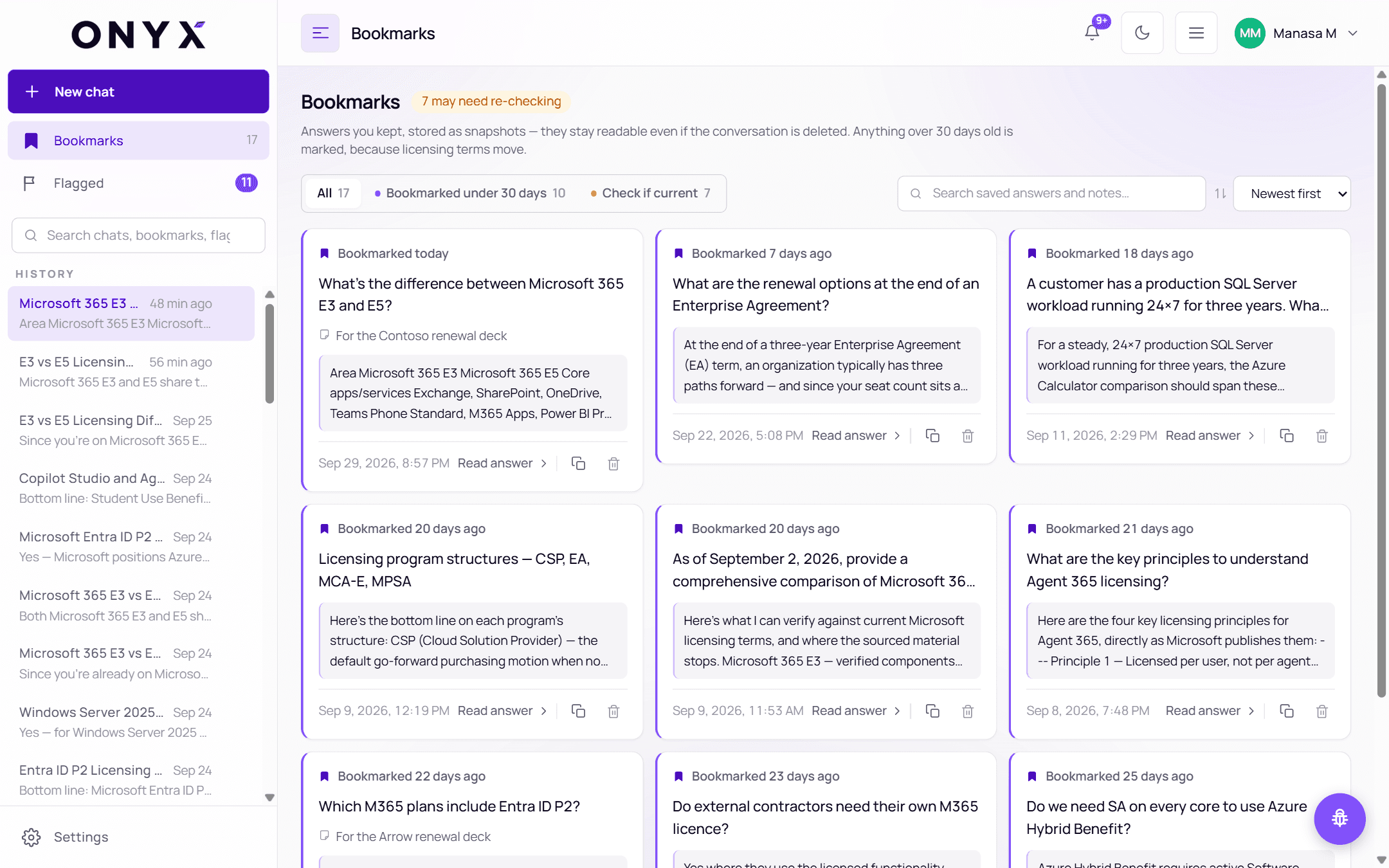The width and height of the screenshot is (1389, 868).
Task: Open Flagged in the sidebar
Action: [138, 183]
